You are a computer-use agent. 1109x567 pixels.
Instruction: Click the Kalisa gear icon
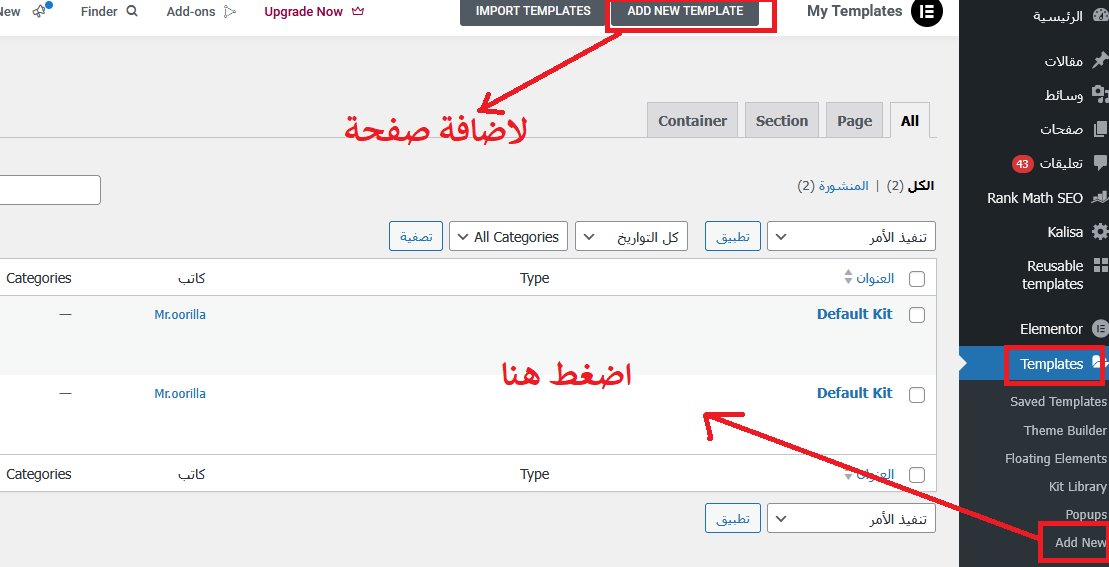point(1100,232)
